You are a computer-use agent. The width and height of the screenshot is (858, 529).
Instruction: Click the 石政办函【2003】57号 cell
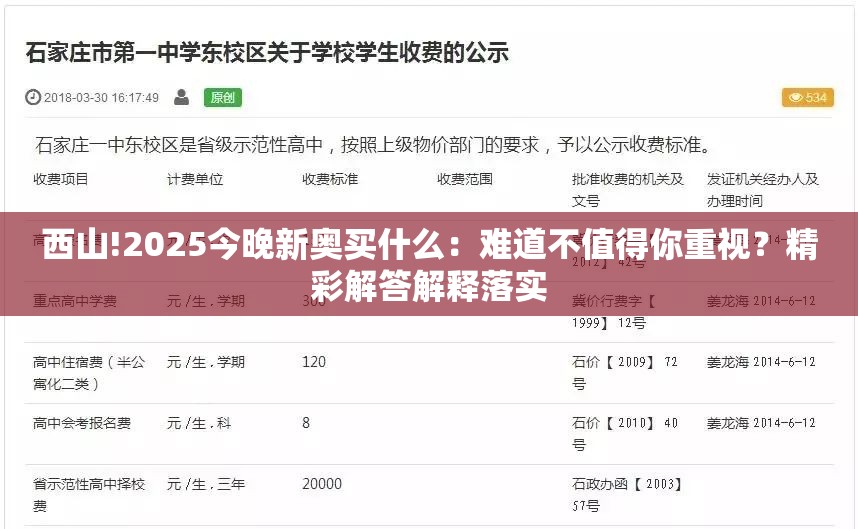point(627,495)
